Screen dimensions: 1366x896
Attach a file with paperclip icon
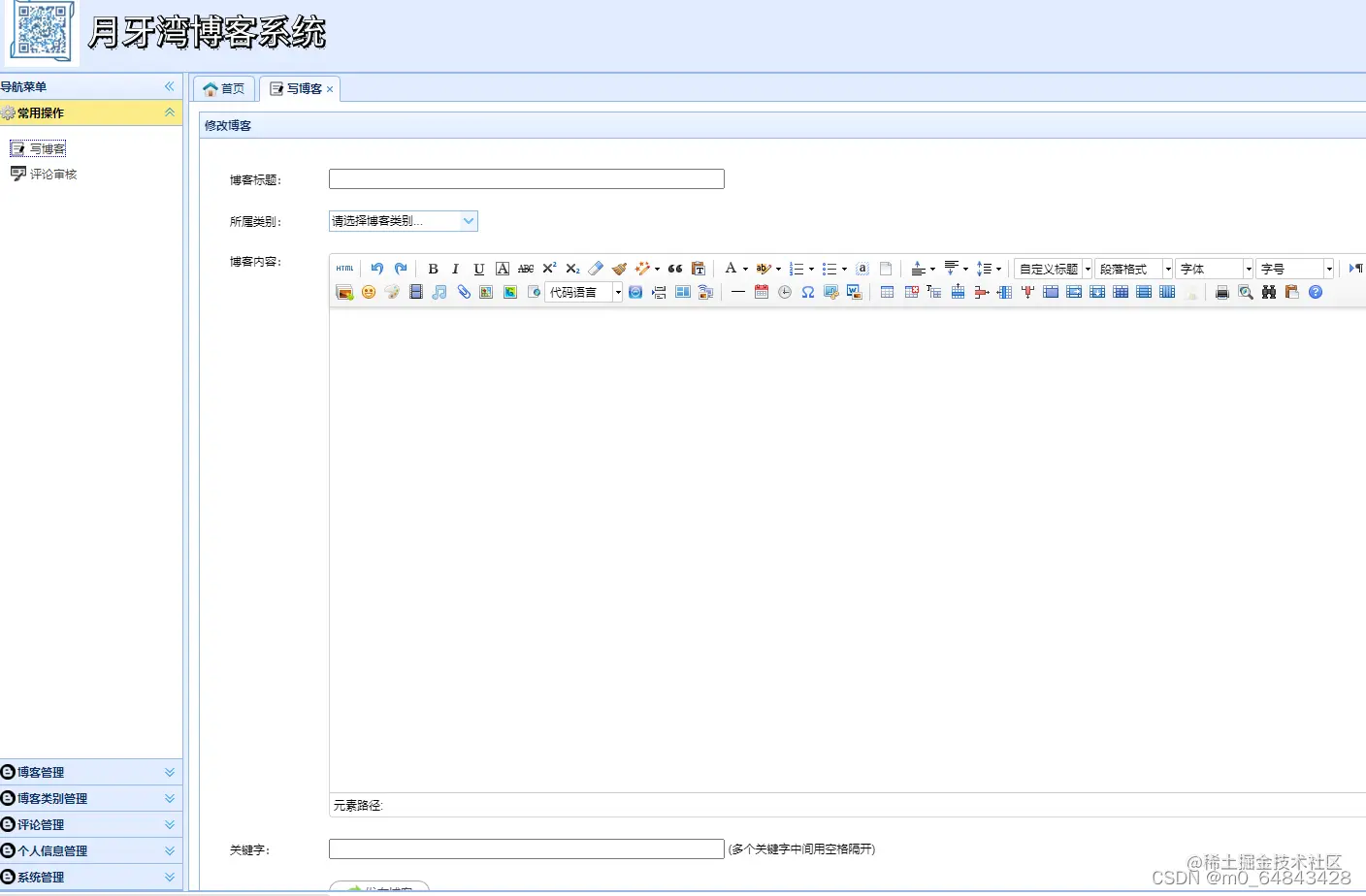click(x=464, y=292)
